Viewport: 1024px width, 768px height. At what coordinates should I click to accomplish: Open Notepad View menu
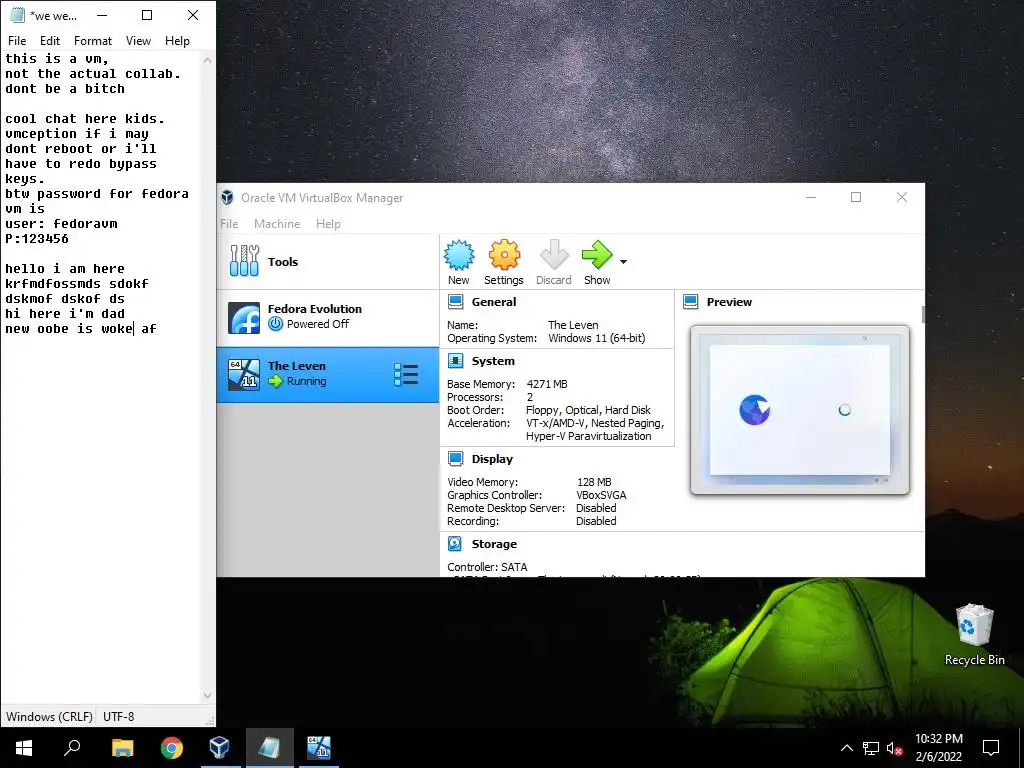point(138,40)
